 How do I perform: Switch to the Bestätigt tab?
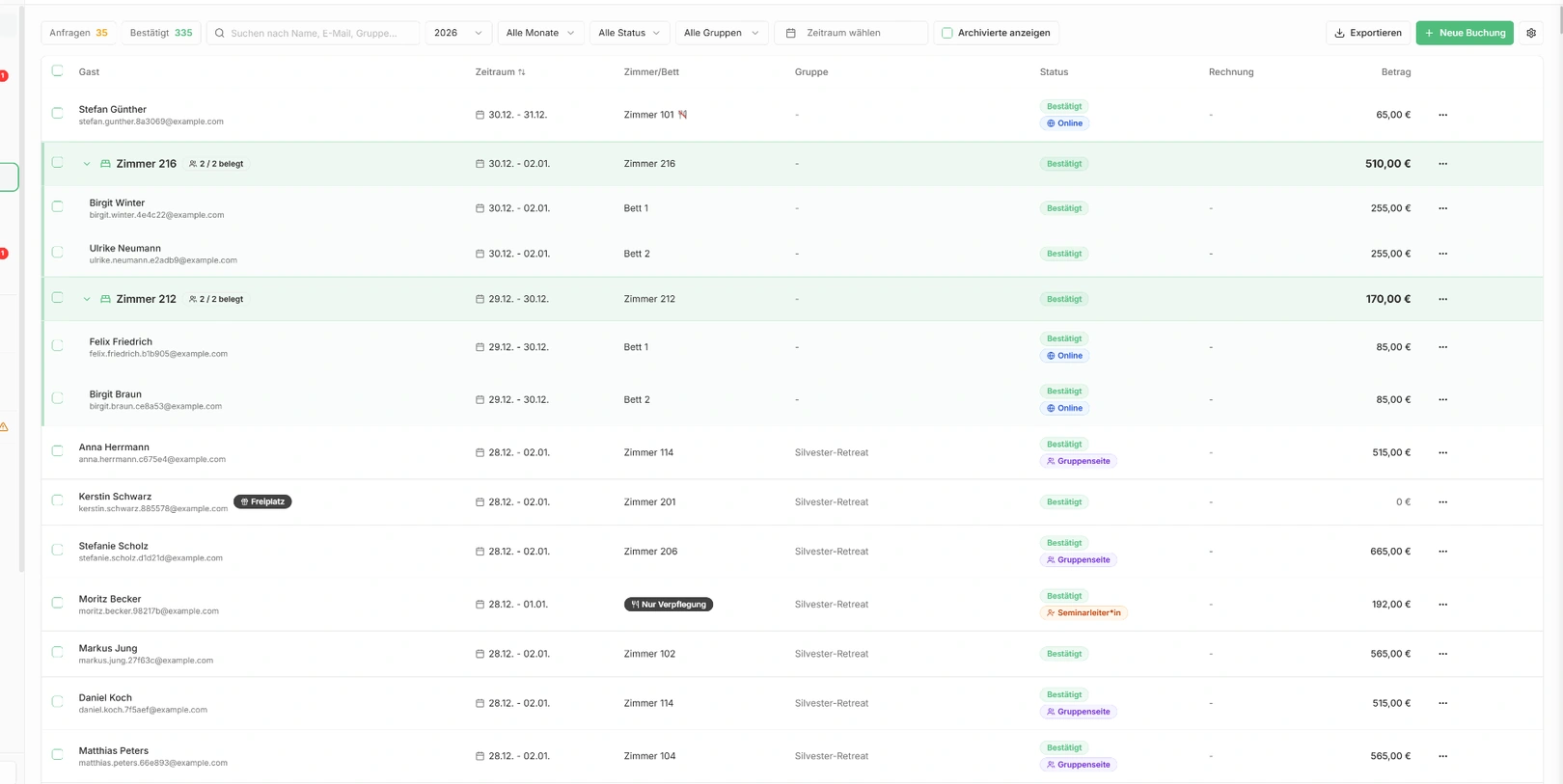click(161, 33)
